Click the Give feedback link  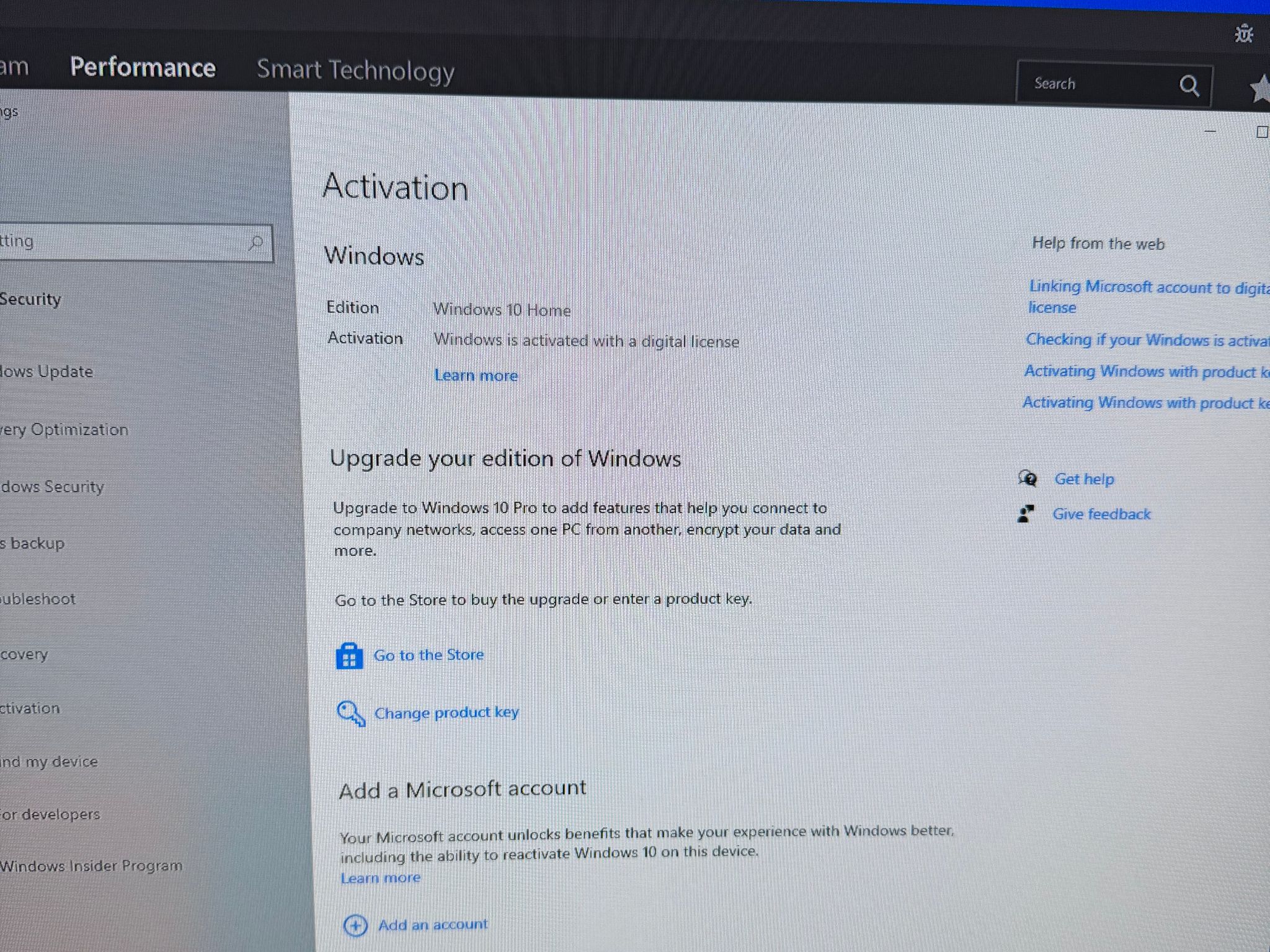(x=1101, y=514)
